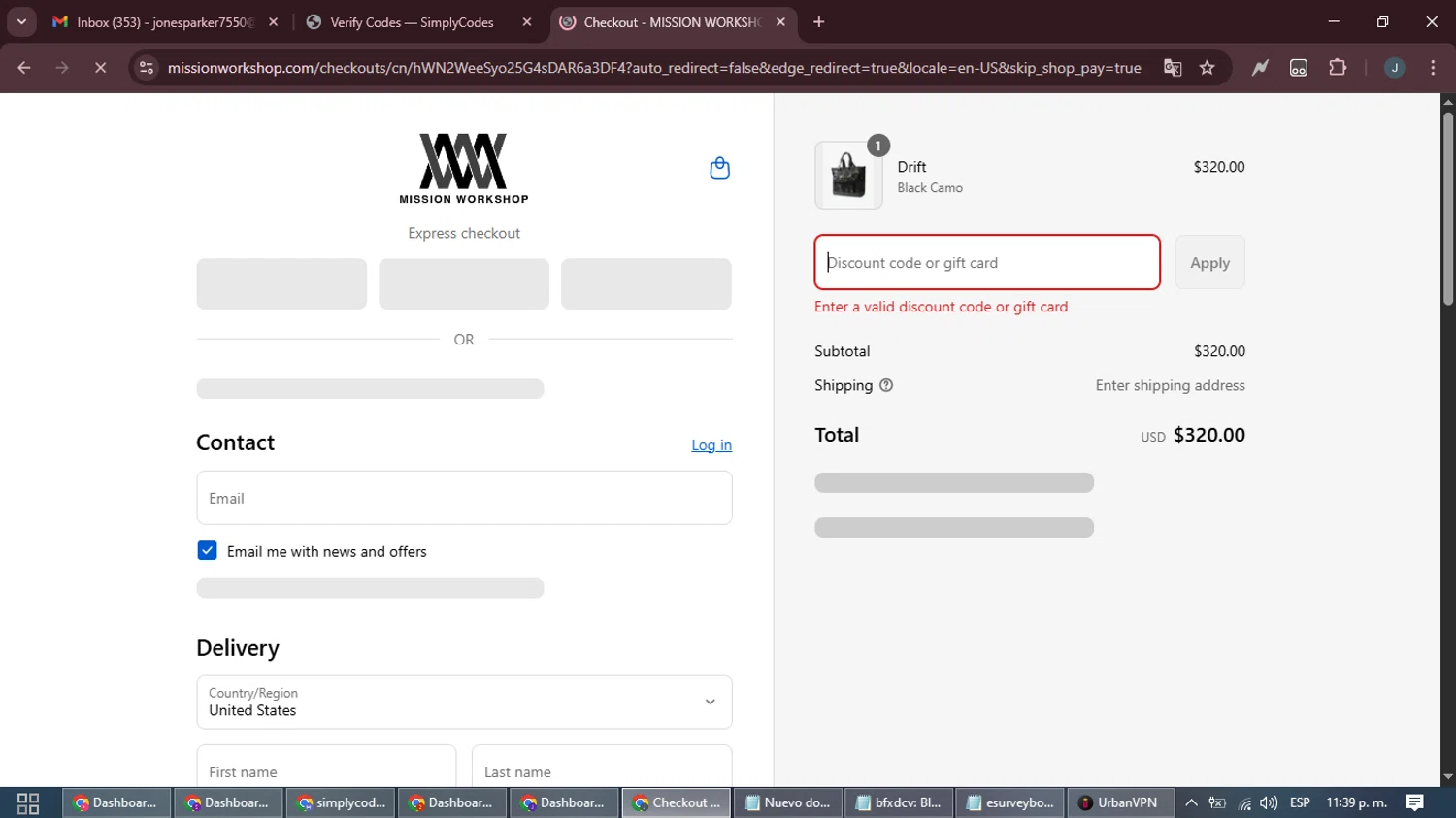Open the Chrome profile avatar J
Screen dimensions: 1456x818
coord(1394,67)
